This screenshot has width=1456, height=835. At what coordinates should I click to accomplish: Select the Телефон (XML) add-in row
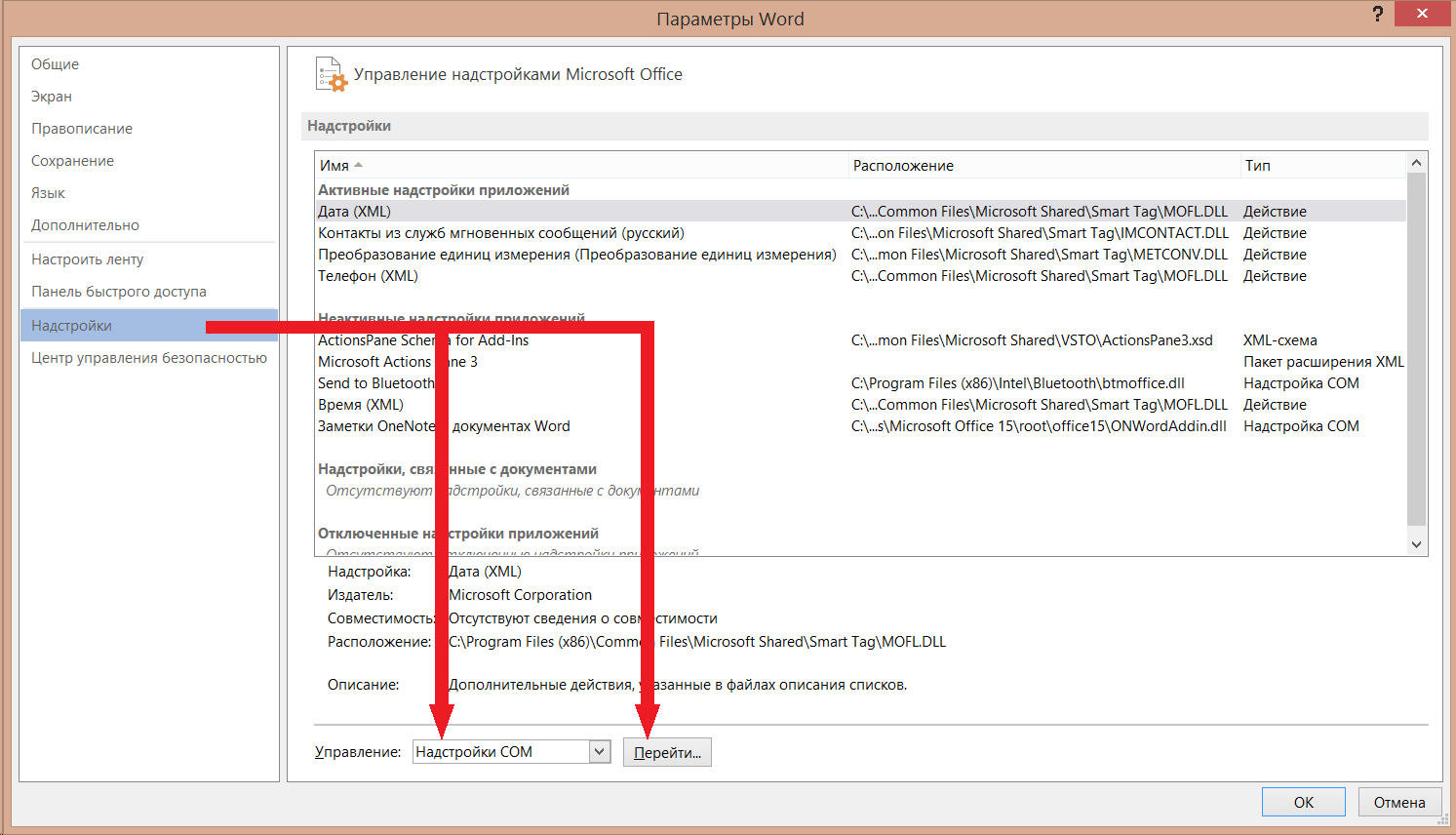point(861,276)
